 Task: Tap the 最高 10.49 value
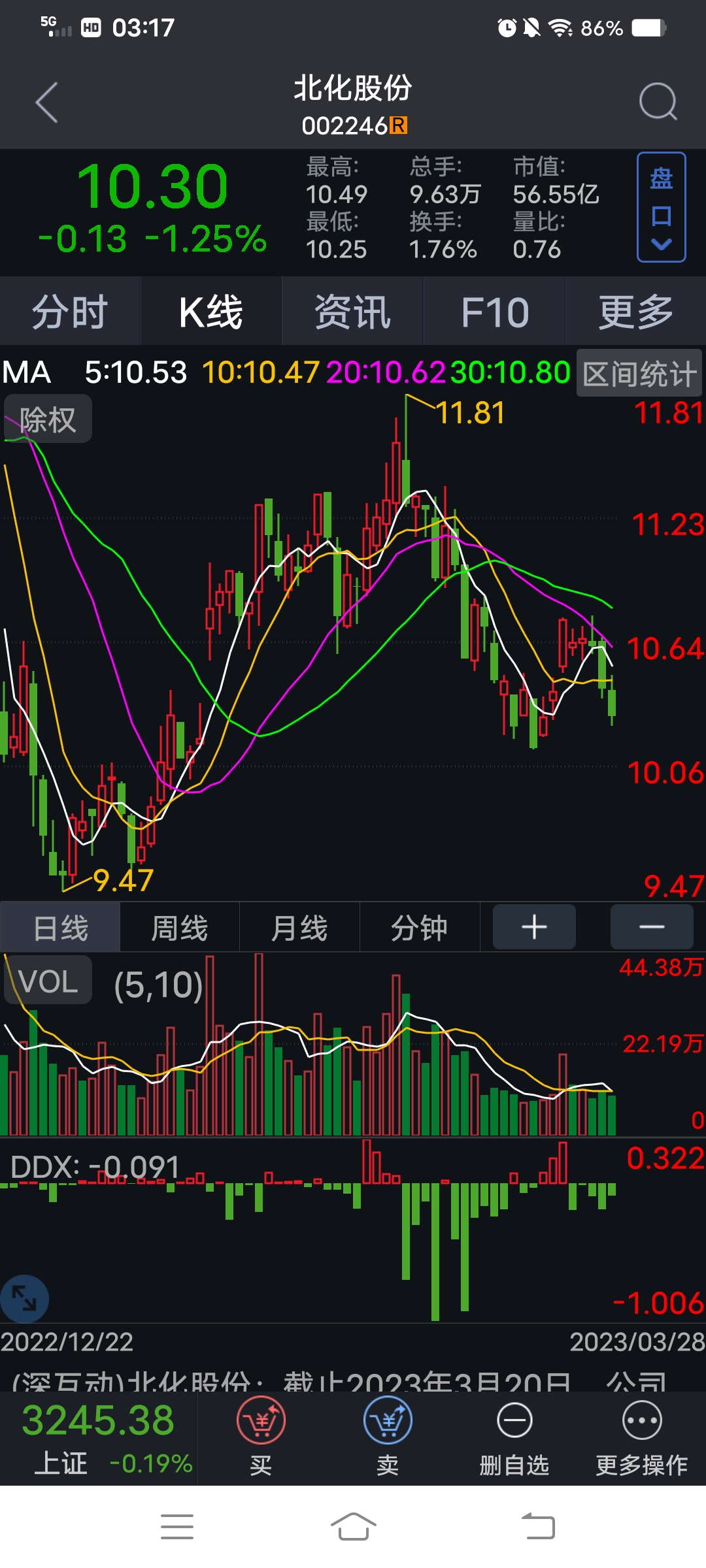coord(337,194)
